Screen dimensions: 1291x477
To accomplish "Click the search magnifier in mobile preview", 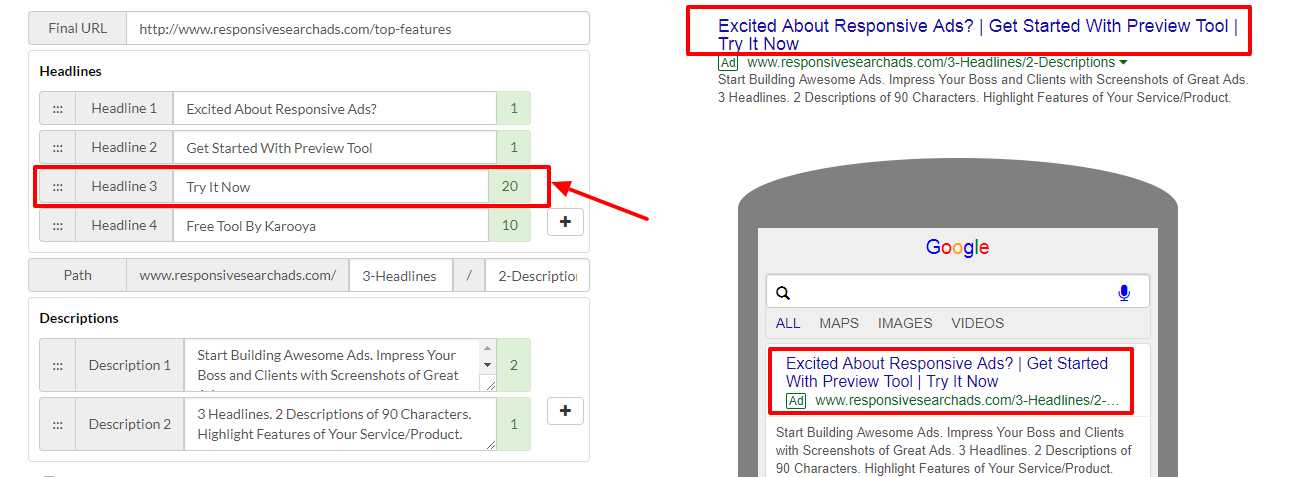I will click(783, 293).
